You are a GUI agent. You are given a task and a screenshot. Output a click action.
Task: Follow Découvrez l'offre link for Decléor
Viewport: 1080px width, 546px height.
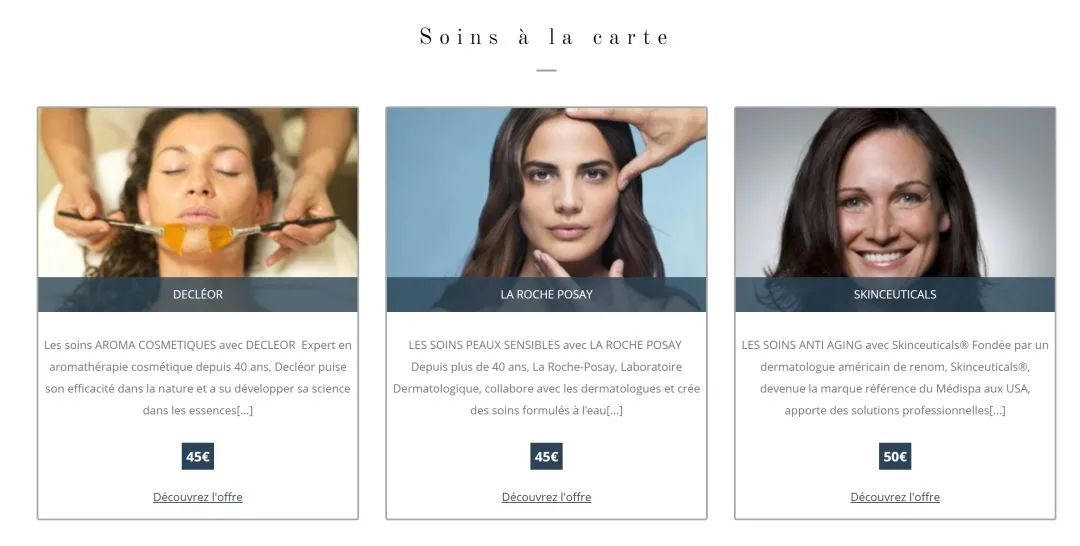pyautogui.click(x=198, y=497)
